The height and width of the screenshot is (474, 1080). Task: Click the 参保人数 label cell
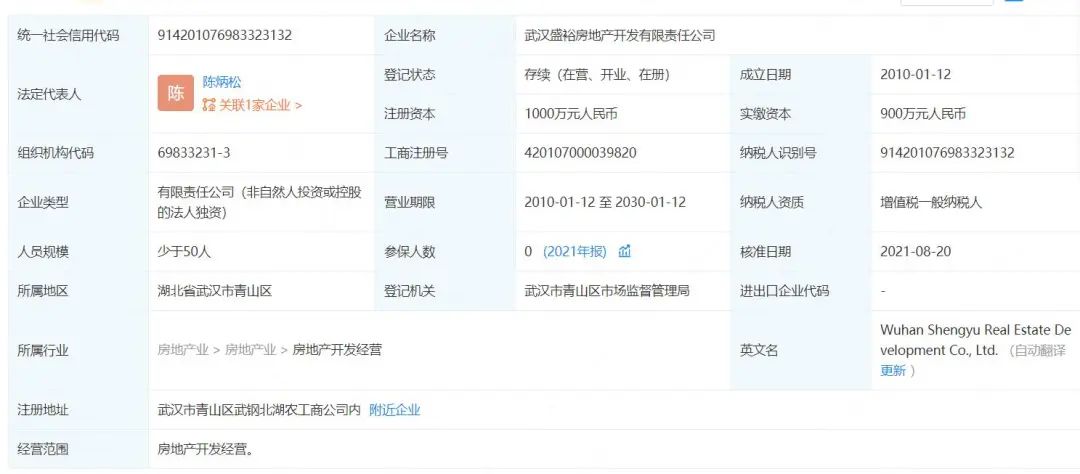pos(445,251)
